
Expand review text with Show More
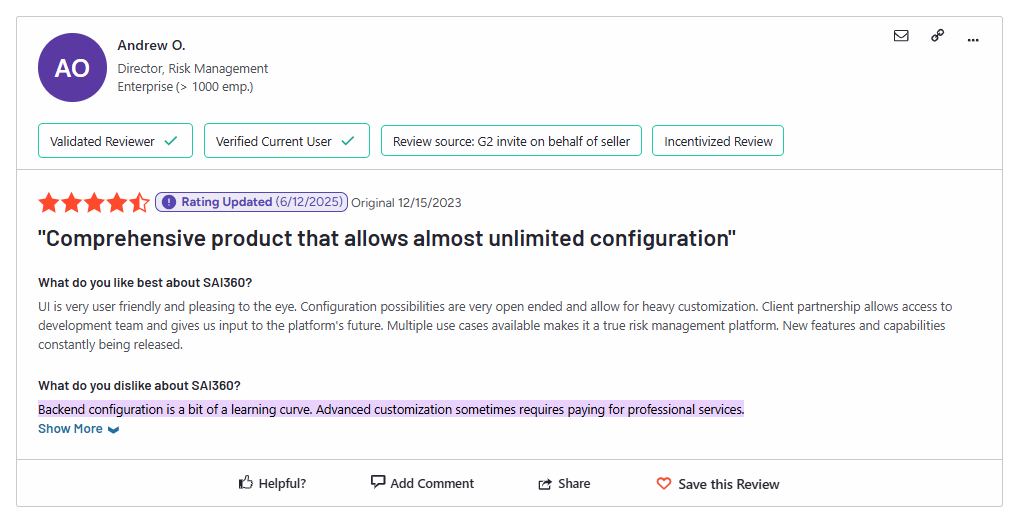[78, 429]
